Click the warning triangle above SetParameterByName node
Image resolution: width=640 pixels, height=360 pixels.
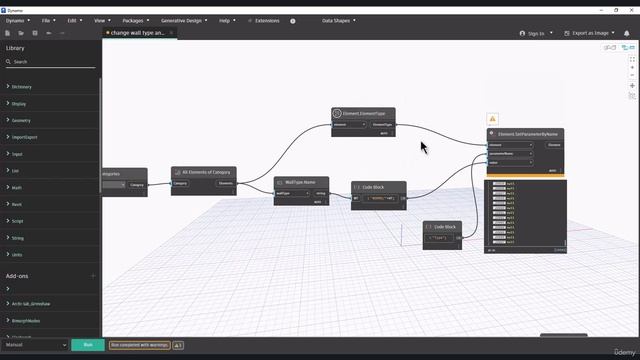click(493, 119)
